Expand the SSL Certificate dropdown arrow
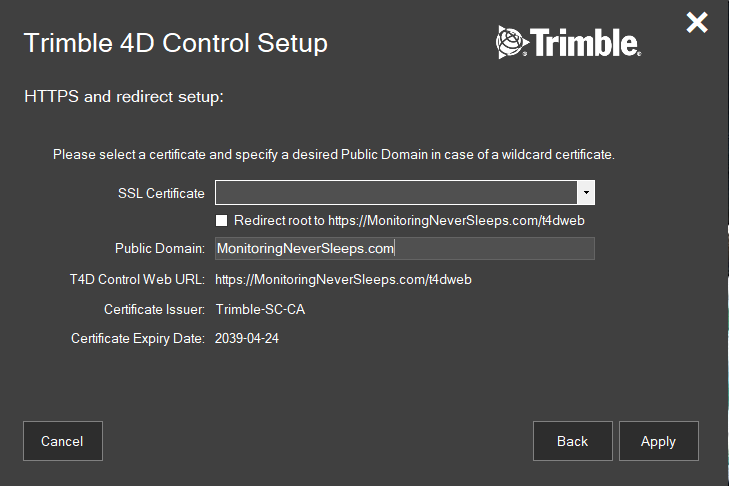 click(x=587, y=193)
